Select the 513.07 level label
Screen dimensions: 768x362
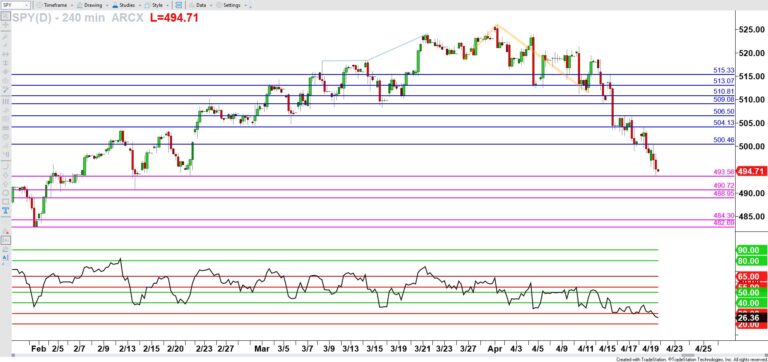[x=723, y=81]
